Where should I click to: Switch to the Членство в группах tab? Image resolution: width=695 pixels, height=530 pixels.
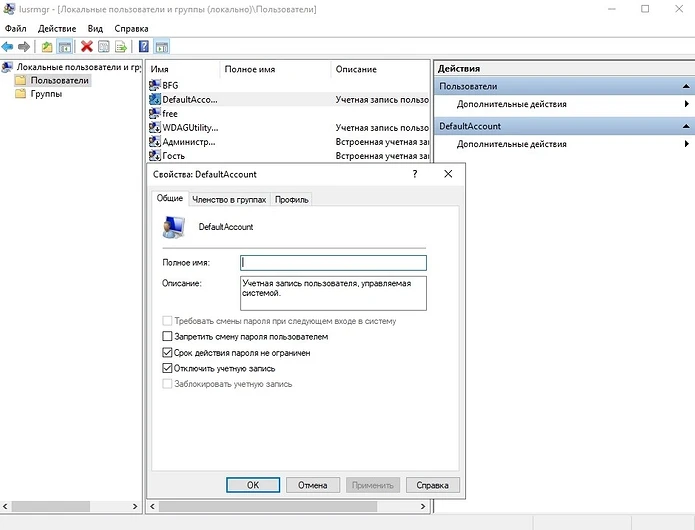[229, 200]
